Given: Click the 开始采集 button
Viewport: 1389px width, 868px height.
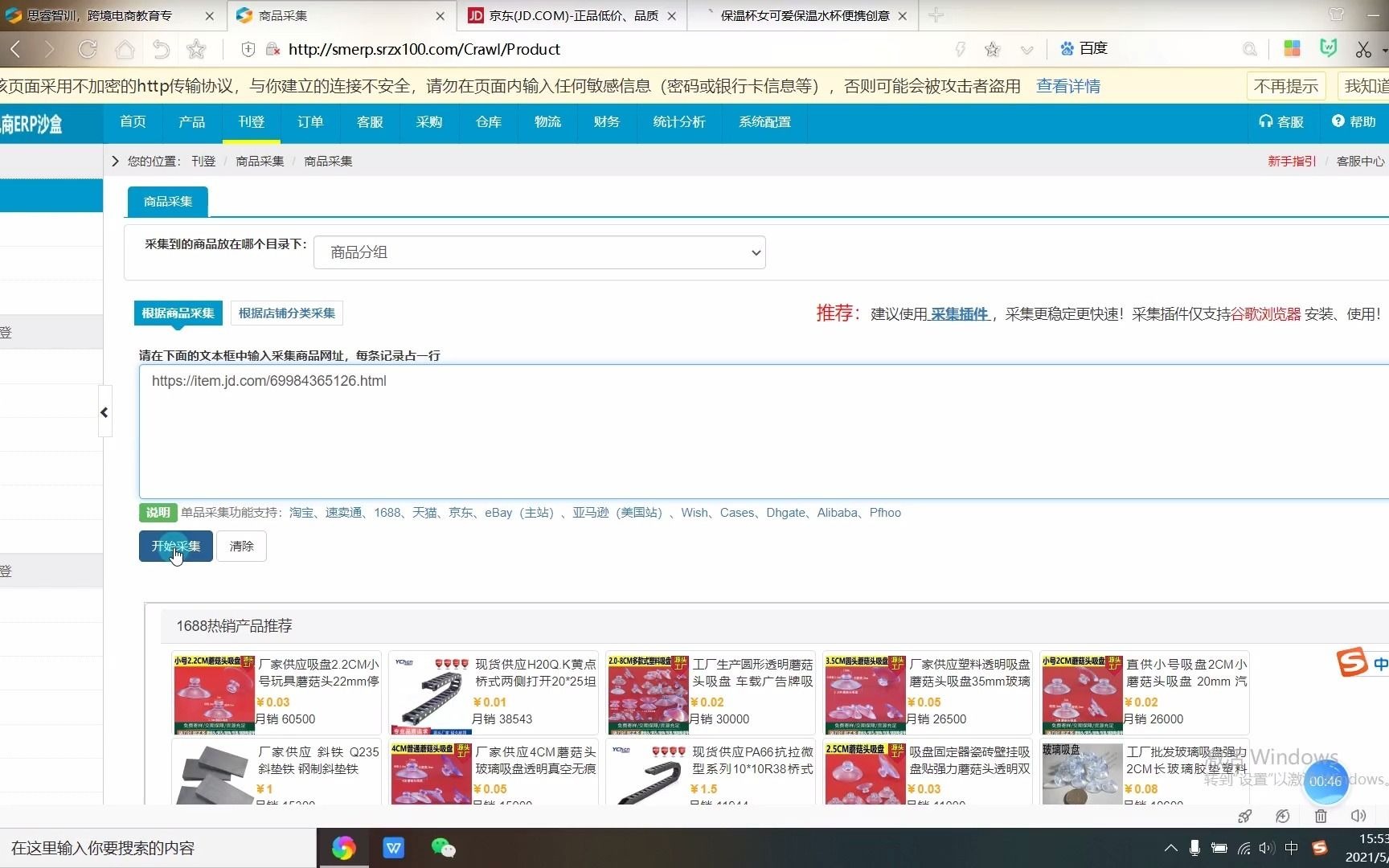Looking at the screenshot, I should point(175,546).
